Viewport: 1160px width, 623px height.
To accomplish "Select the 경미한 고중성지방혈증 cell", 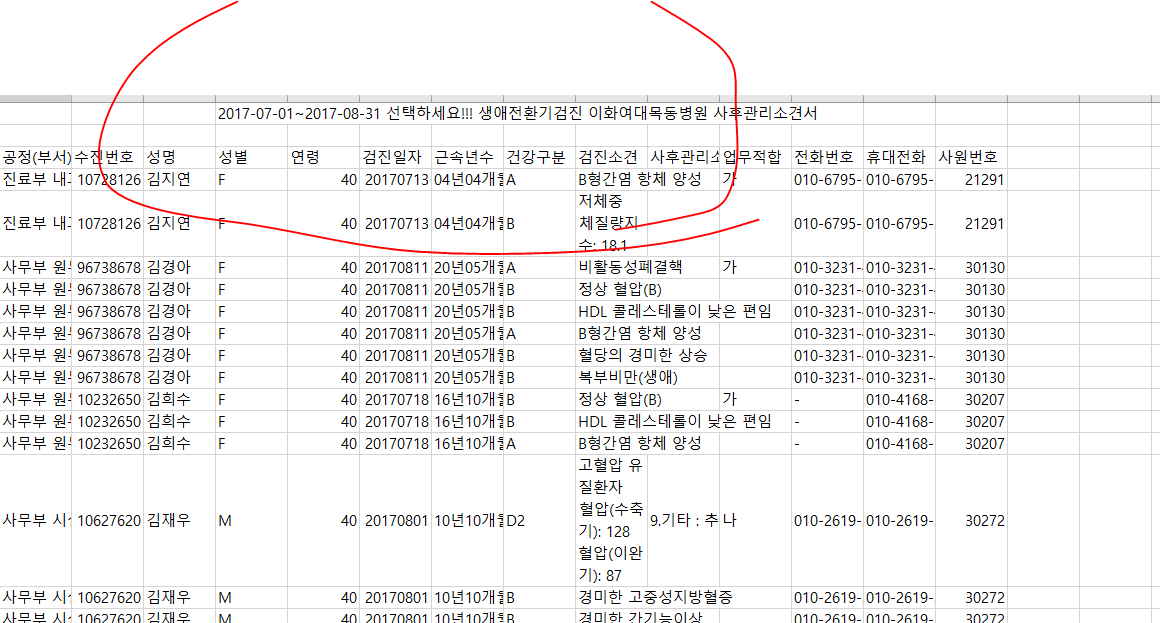I will coord(655,597).
